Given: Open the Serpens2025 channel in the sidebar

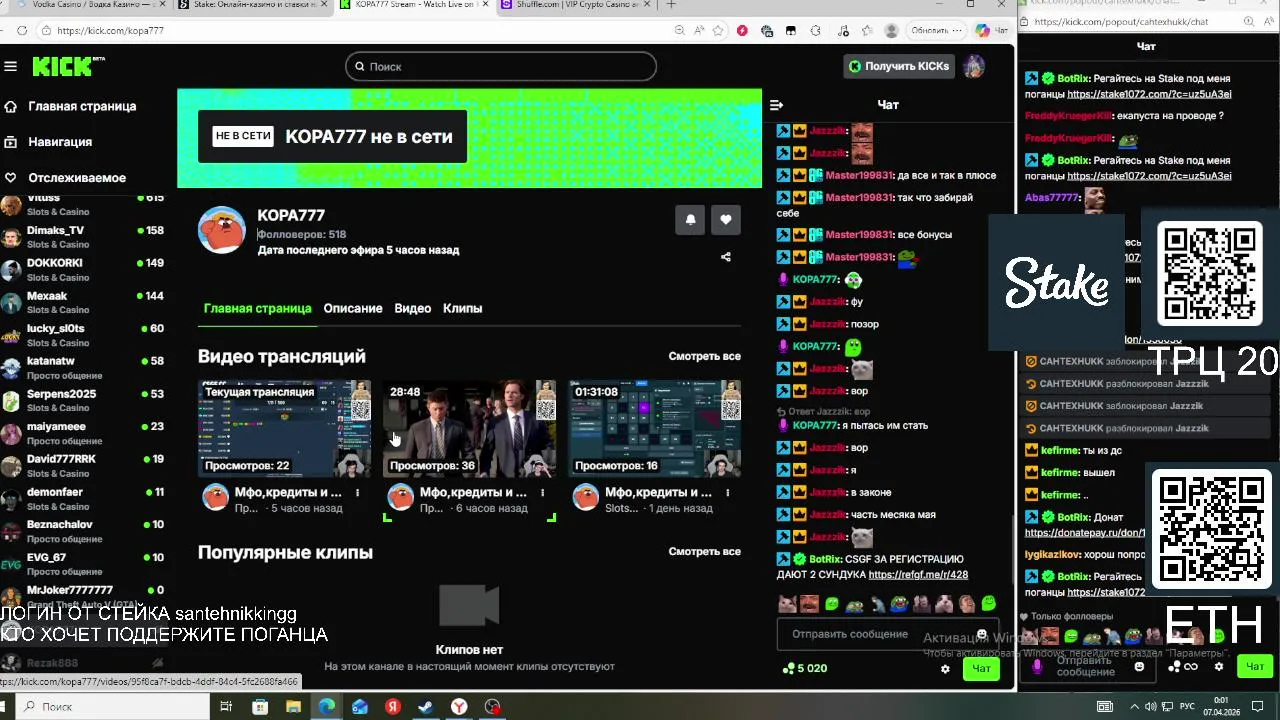Looking at the screenshot, I should pyautogui.click(x=84, y=400).
